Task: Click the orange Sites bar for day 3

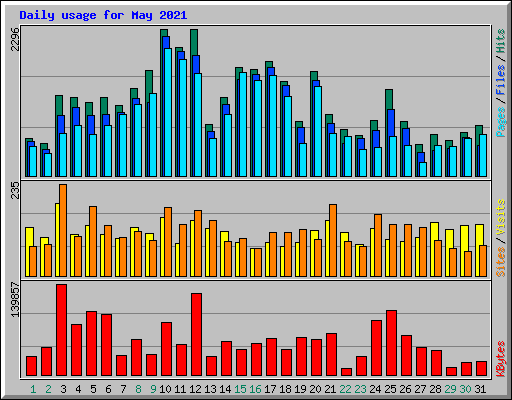Action: point(63,230)
